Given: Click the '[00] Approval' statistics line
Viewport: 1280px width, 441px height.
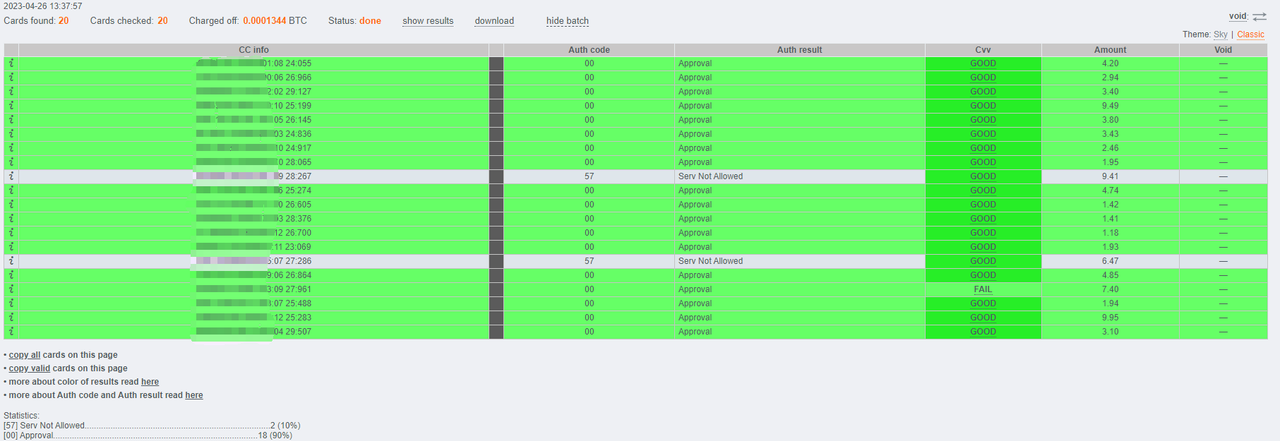Looking at the screenshot, I should [148, 436].
